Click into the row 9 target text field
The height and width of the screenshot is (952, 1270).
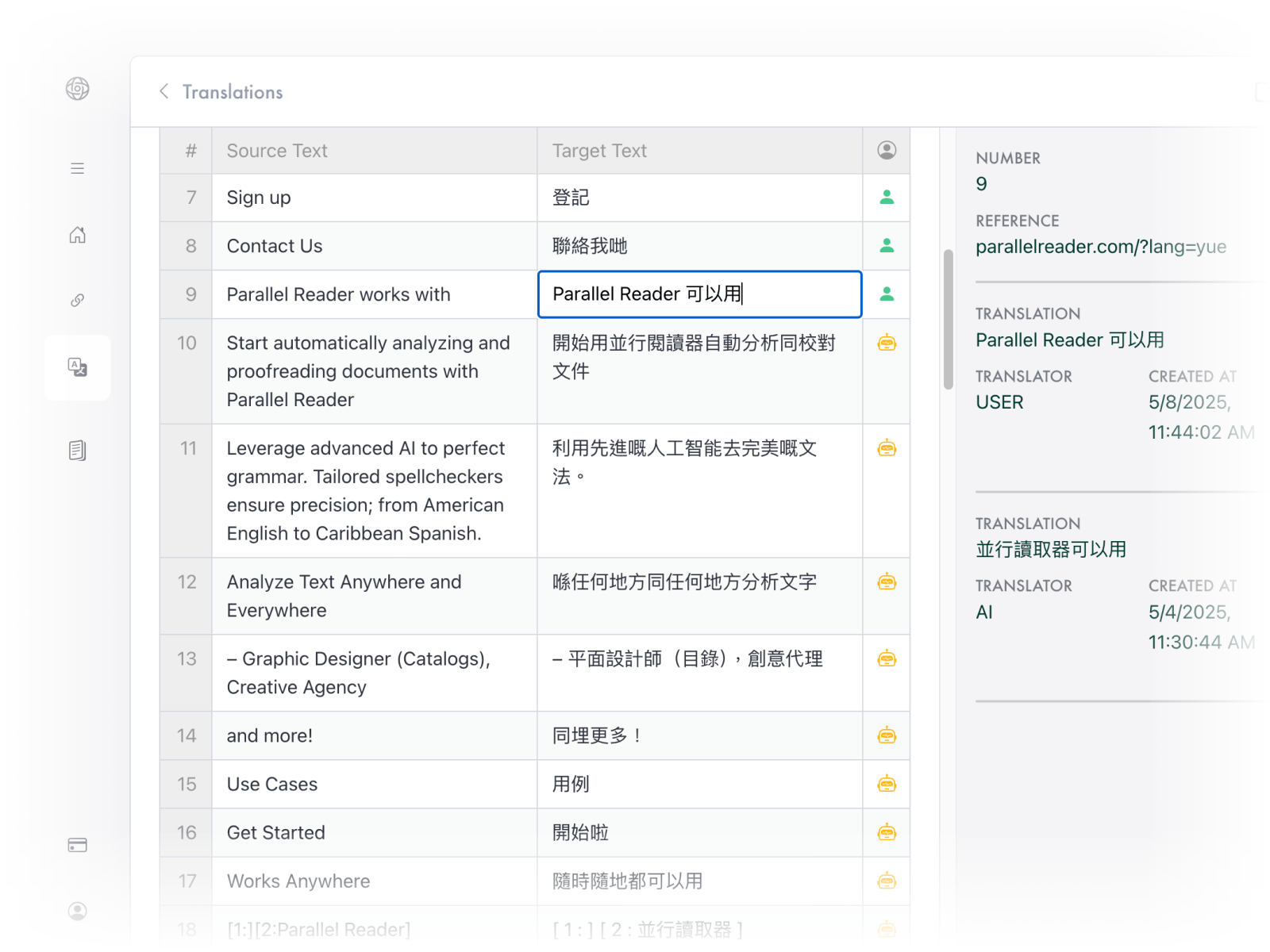(x=699, y=294)
